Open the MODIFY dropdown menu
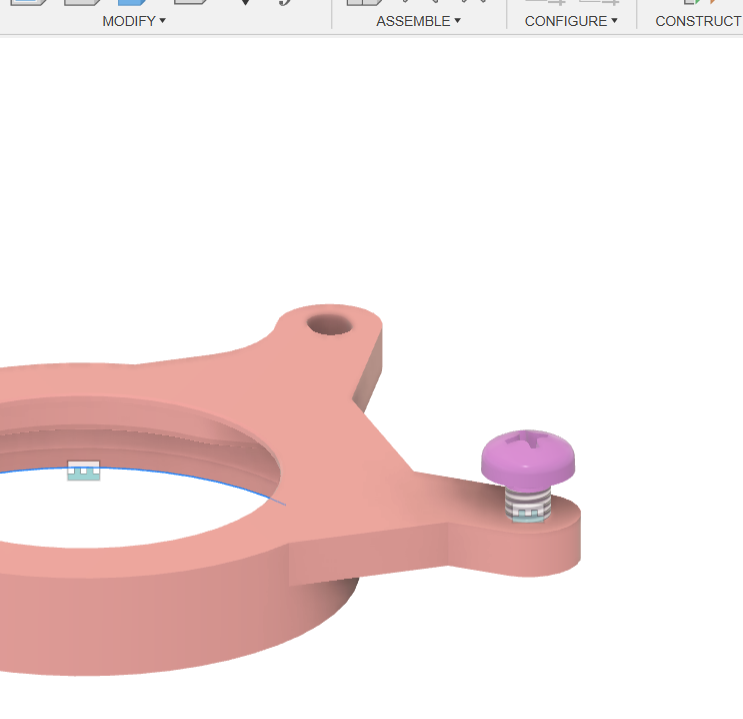 click(134, 21)
